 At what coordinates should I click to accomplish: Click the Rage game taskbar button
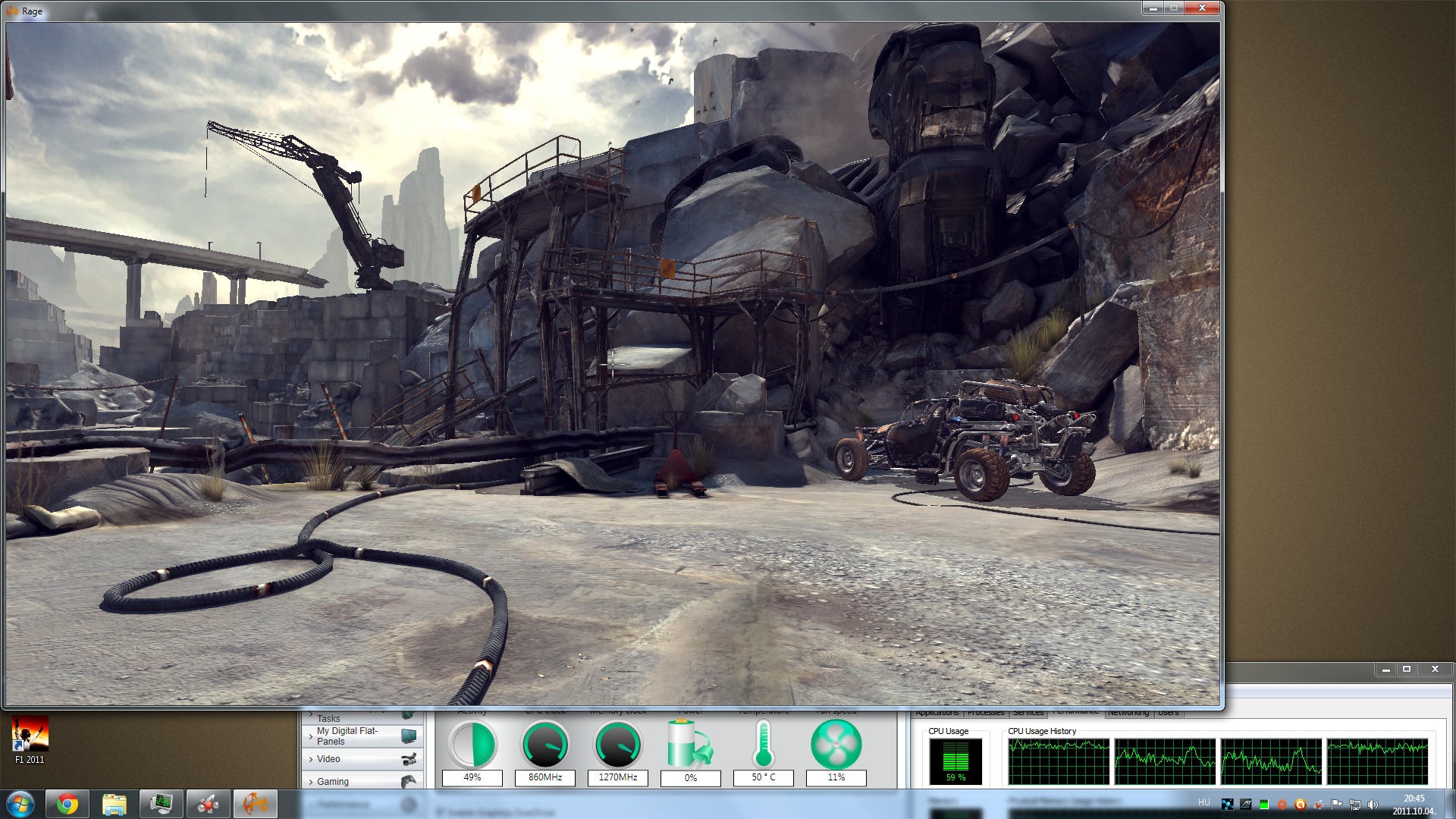[255, 804]
